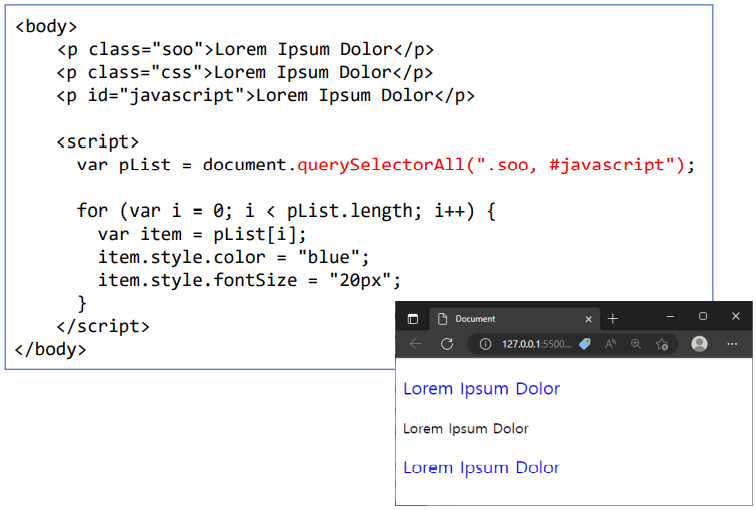Close the Document tab
The height and width of the screenshot is (510, 756).
coord(588,319)
